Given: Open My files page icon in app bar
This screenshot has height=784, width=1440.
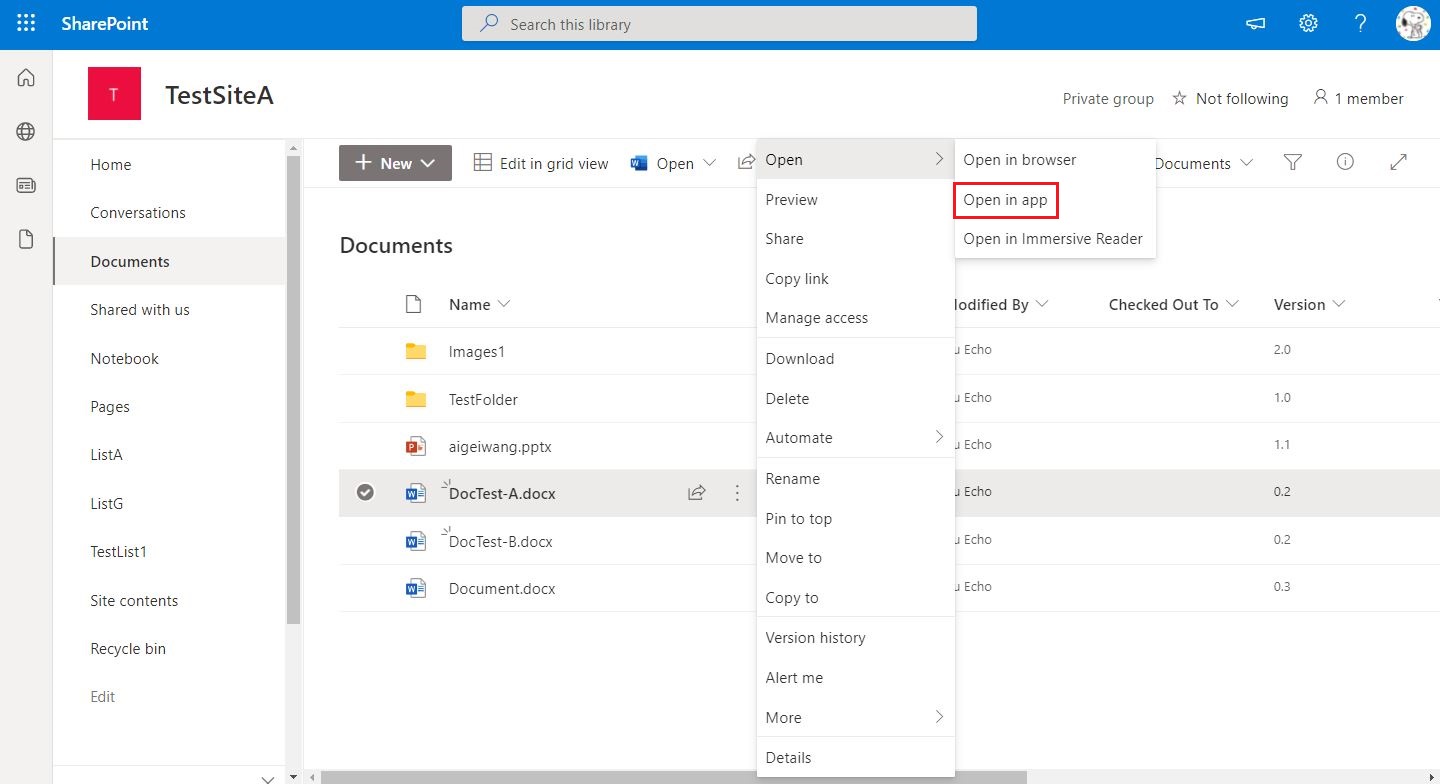Looking at the screenshot, I should 26,239.
